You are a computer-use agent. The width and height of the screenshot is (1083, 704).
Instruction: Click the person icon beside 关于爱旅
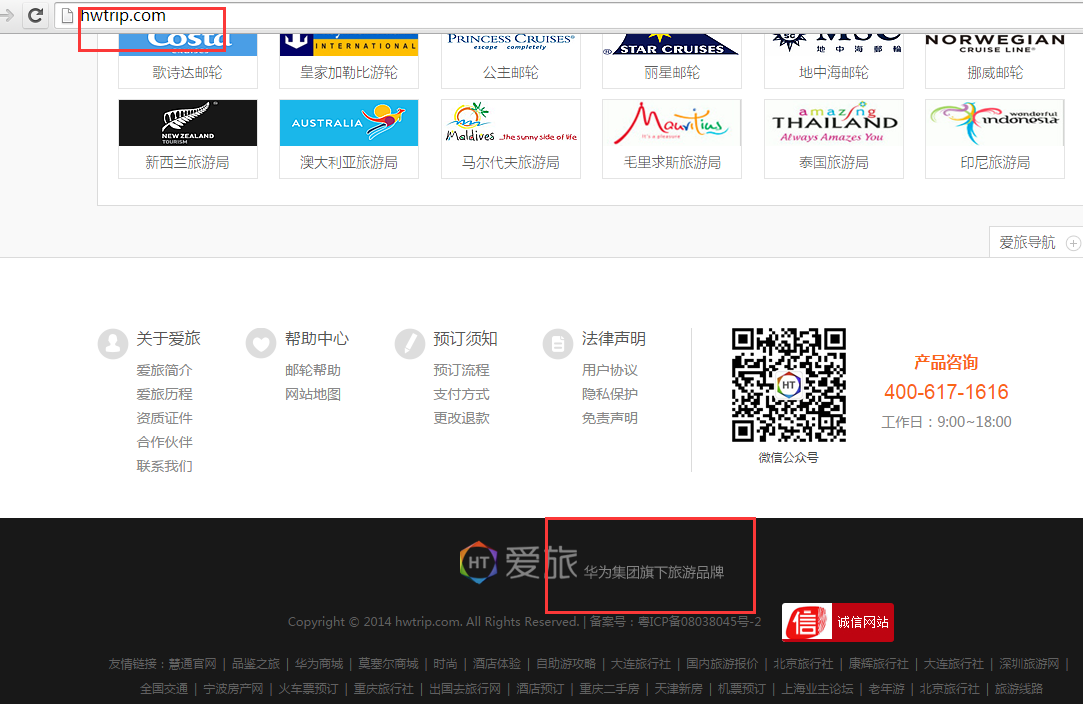point(113,343)
